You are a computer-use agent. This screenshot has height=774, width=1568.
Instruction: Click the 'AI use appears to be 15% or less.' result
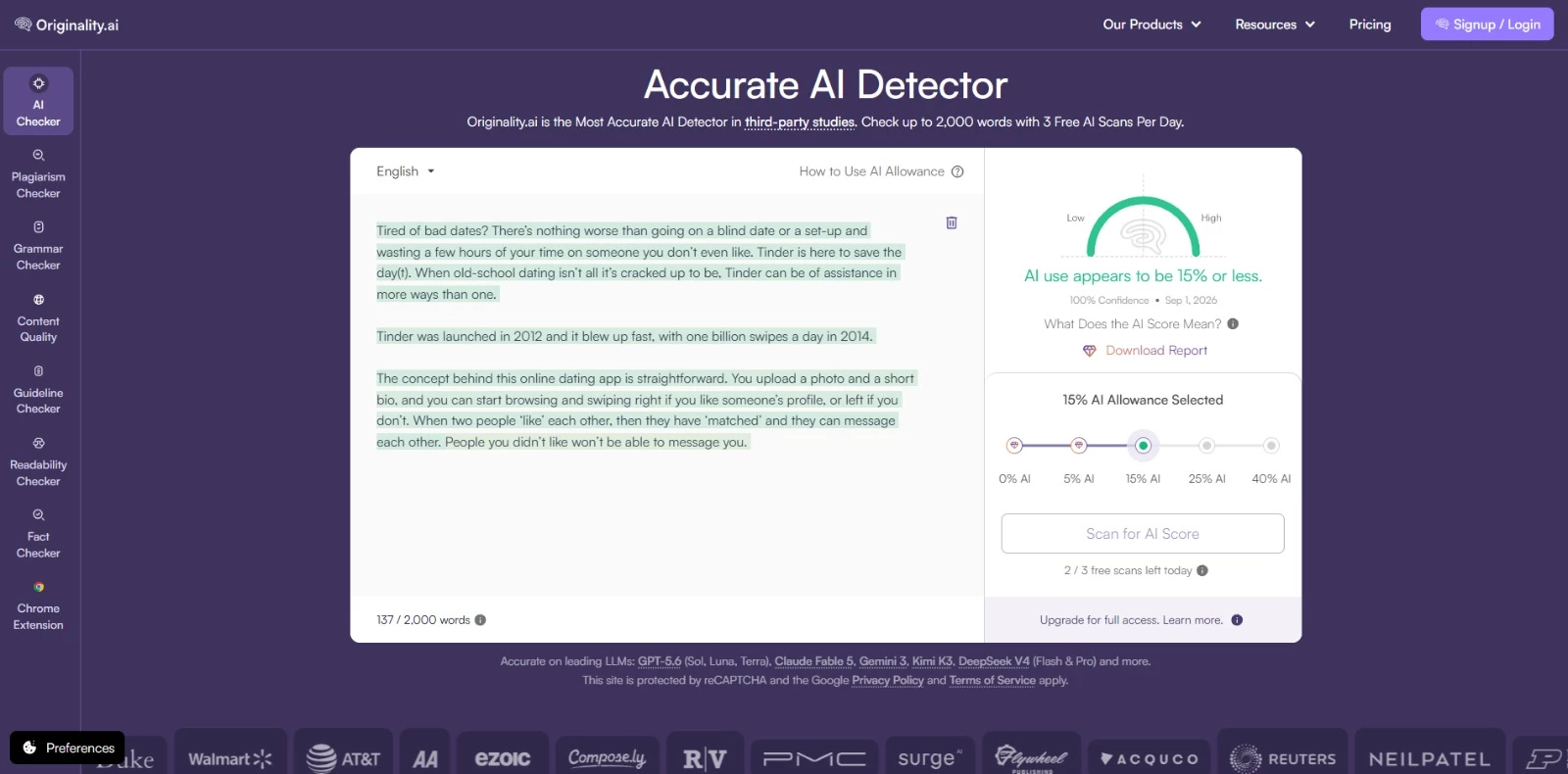coord(1143,276)
